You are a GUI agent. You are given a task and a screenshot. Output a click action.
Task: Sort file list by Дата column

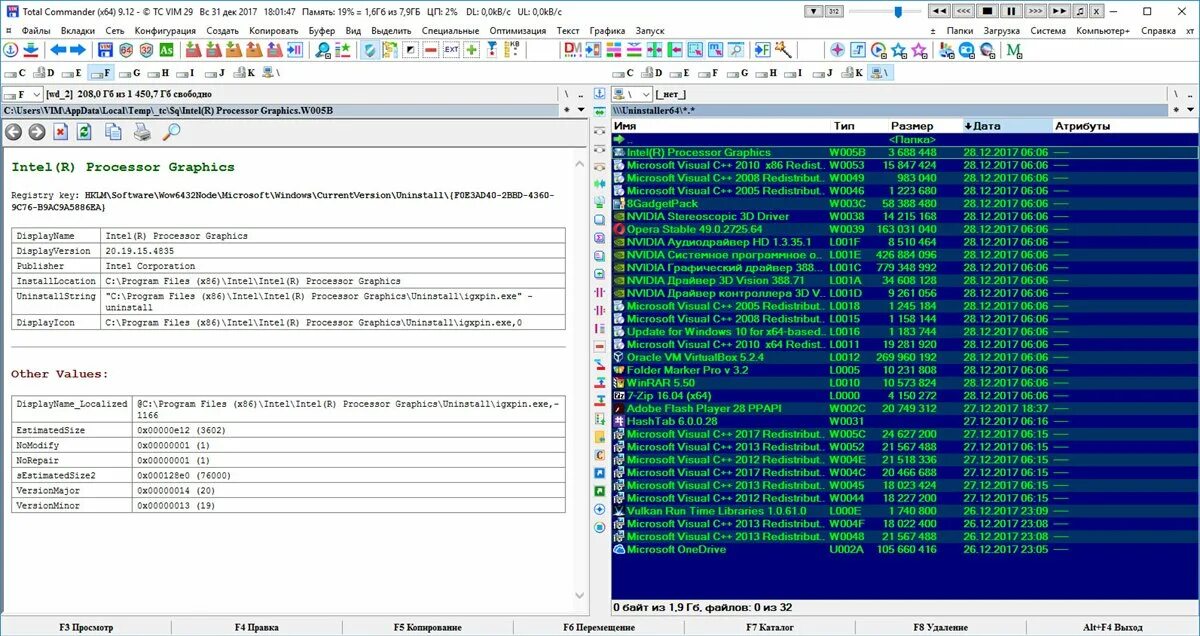(x=1006, y=126)
